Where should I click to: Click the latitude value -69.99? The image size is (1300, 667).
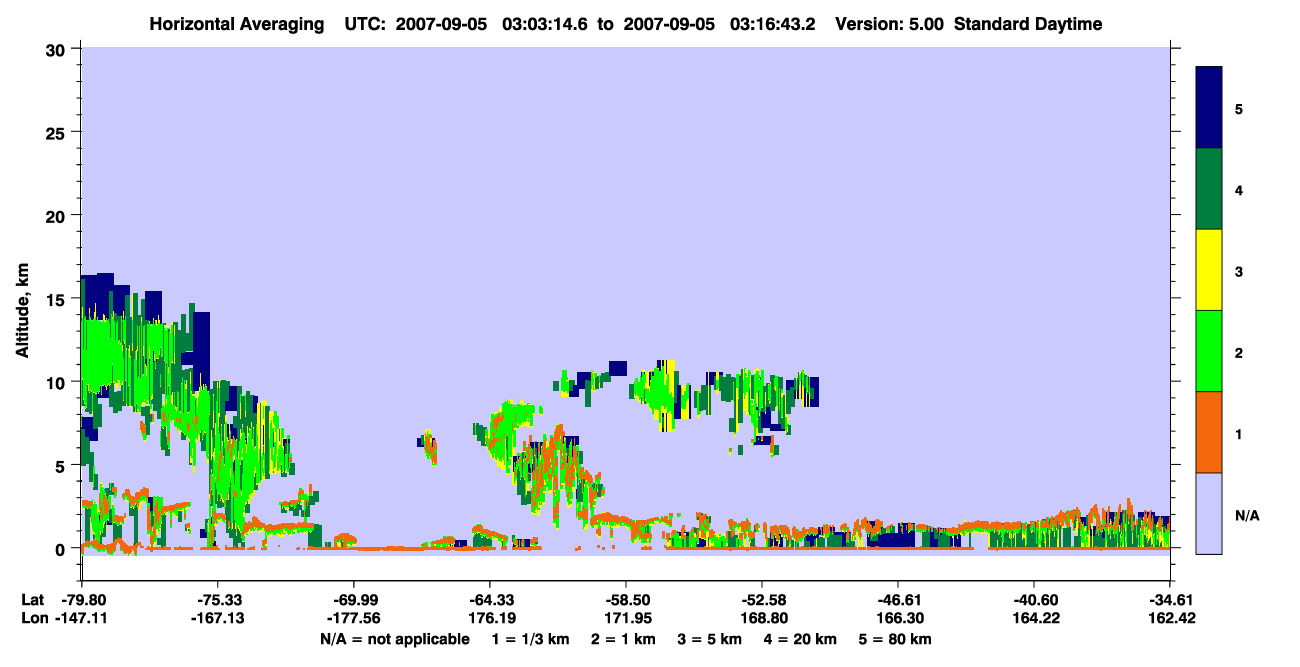point(354,599)
